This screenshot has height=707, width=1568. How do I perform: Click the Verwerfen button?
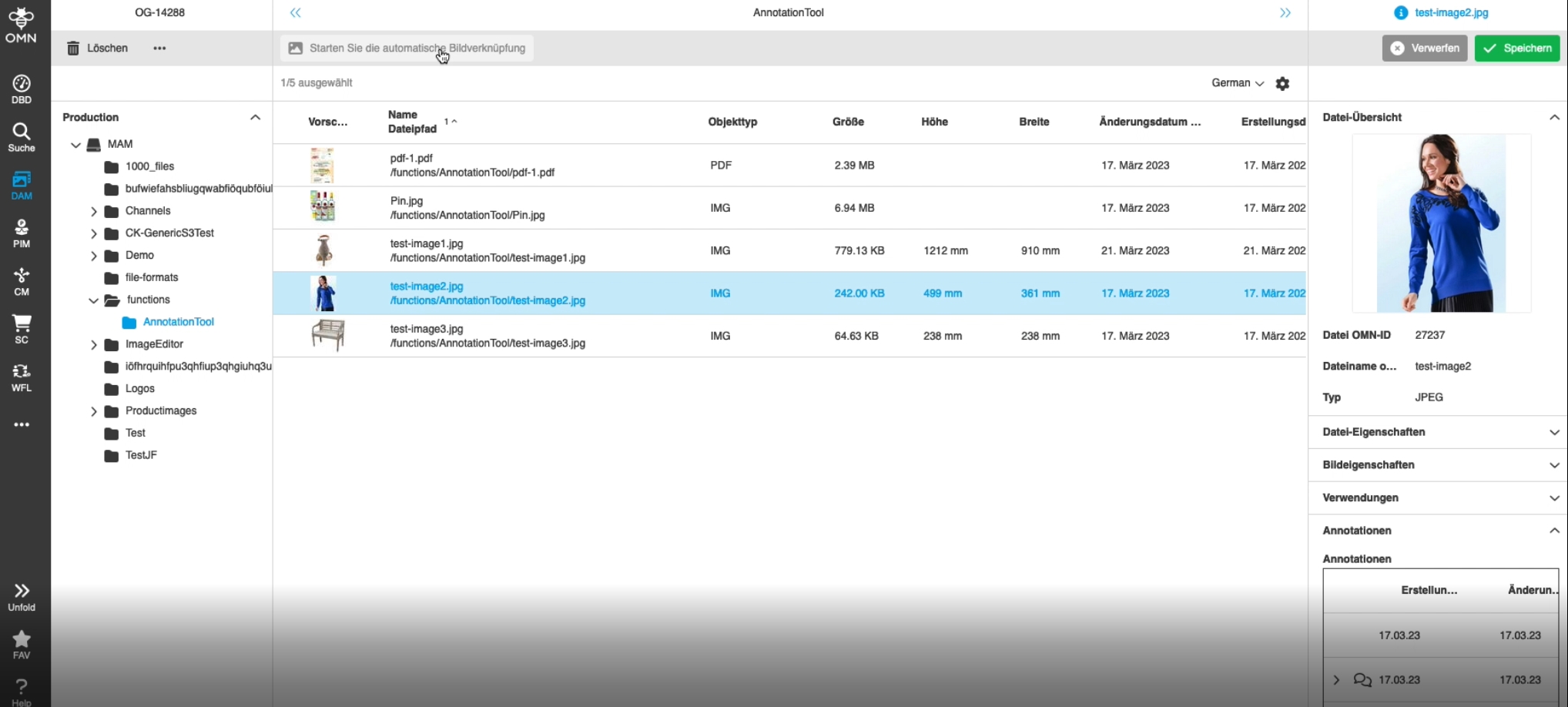(1424, 48)
